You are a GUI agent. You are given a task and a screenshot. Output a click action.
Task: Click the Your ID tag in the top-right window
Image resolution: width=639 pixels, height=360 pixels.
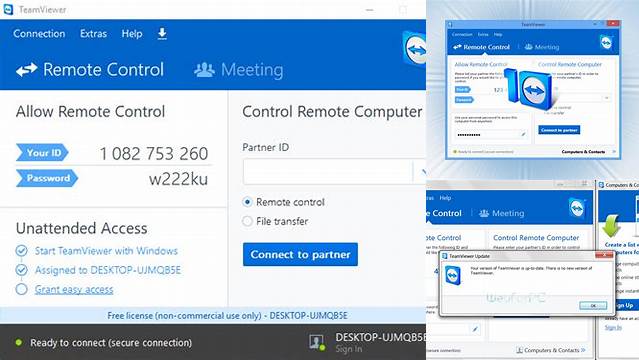[x=462, y=89]
